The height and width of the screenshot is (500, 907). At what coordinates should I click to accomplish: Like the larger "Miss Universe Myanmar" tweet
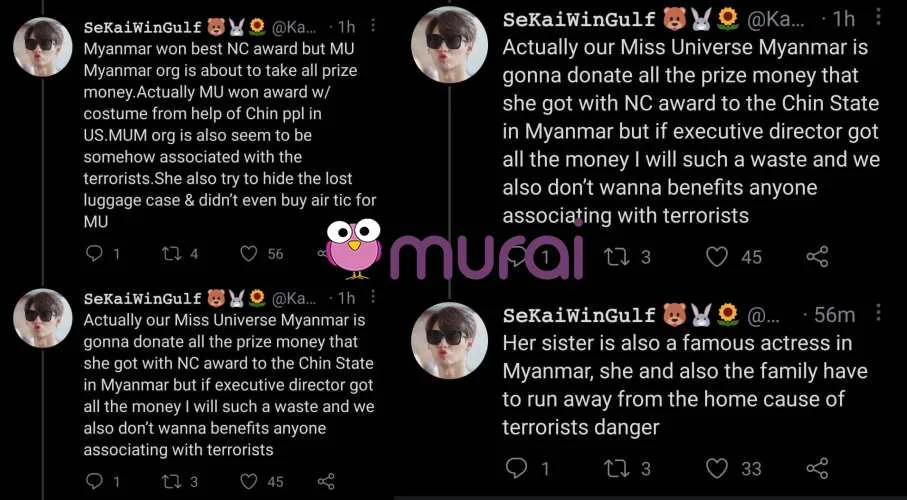[x=717, y=257]
